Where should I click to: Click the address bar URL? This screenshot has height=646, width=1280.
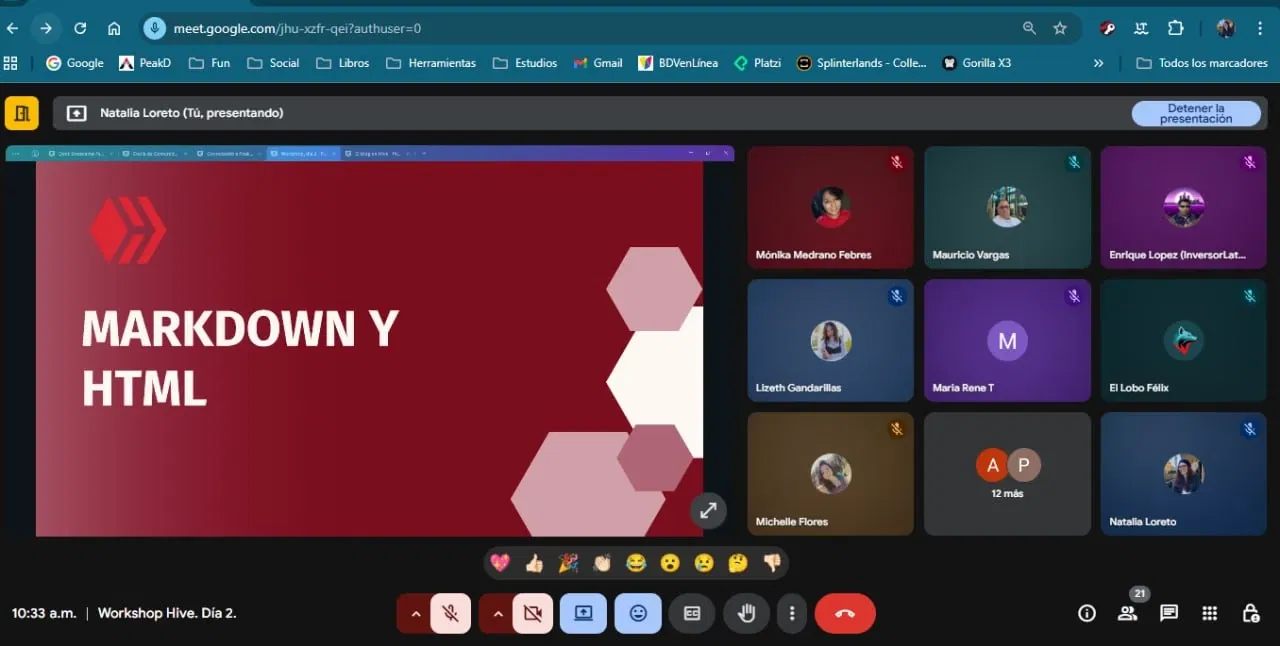(x=297, y=29)
